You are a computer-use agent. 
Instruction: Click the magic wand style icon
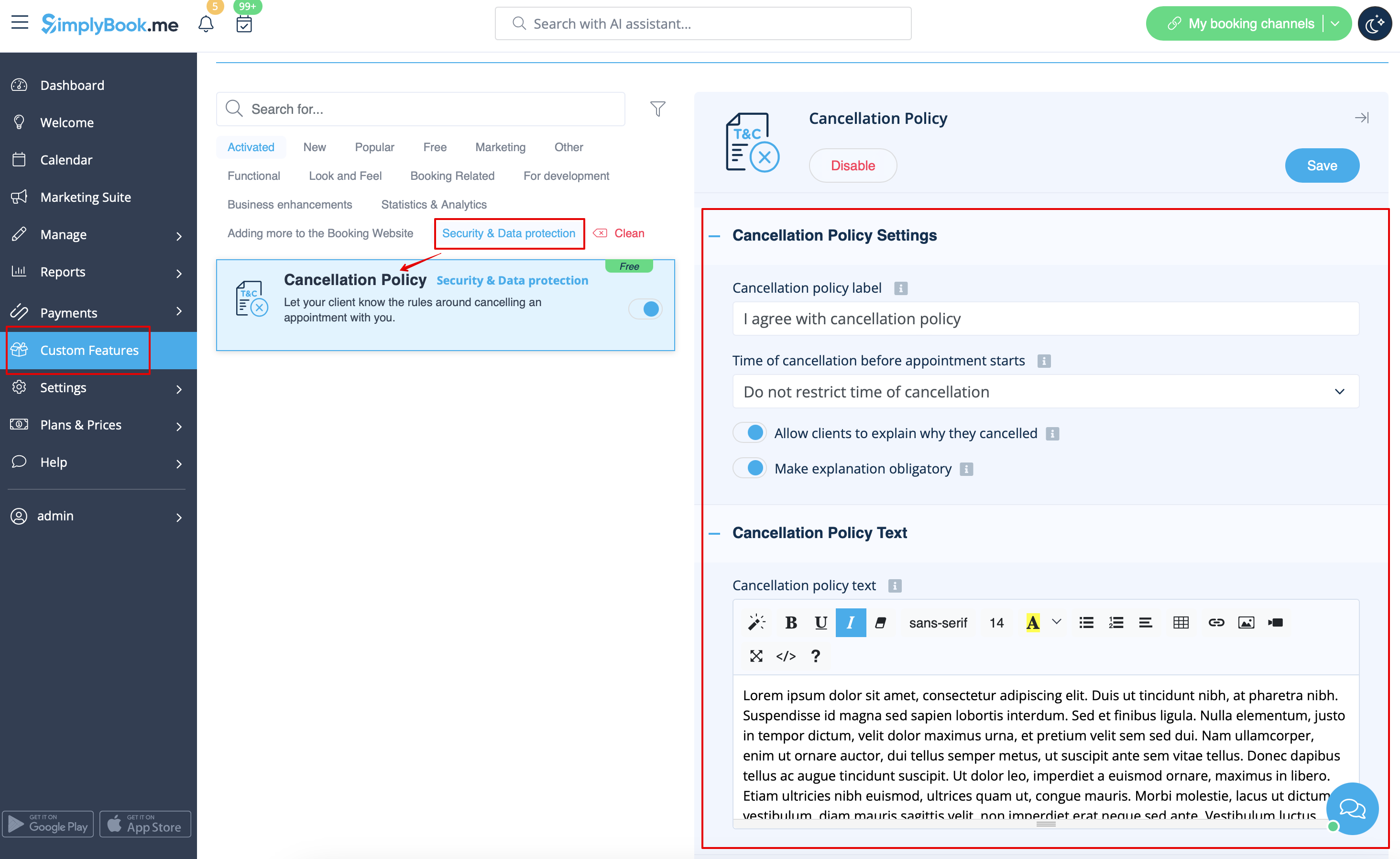point(756,623)
